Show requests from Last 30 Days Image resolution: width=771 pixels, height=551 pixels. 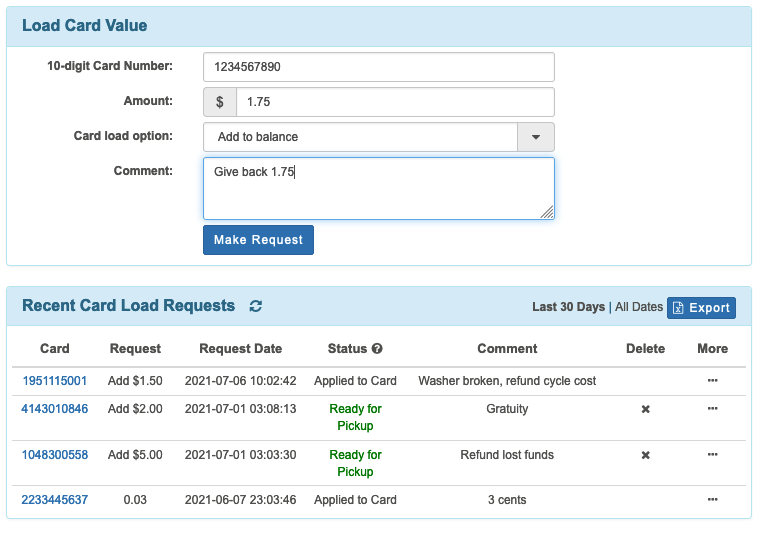click(568, 307)
